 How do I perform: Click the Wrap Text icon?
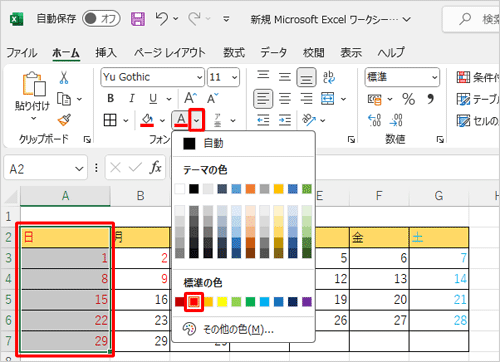coord(329,77)
